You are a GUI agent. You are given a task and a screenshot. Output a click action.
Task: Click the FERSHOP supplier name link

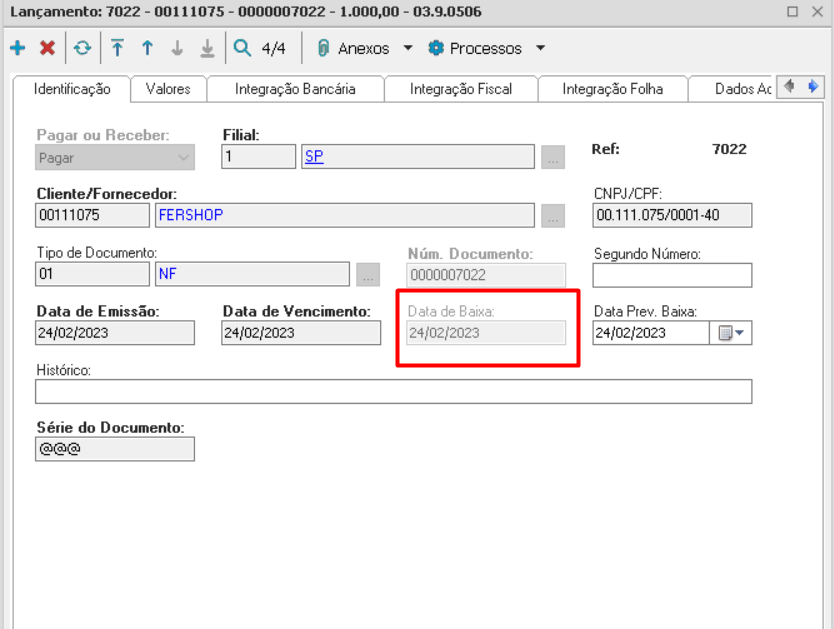click(191, 215)
